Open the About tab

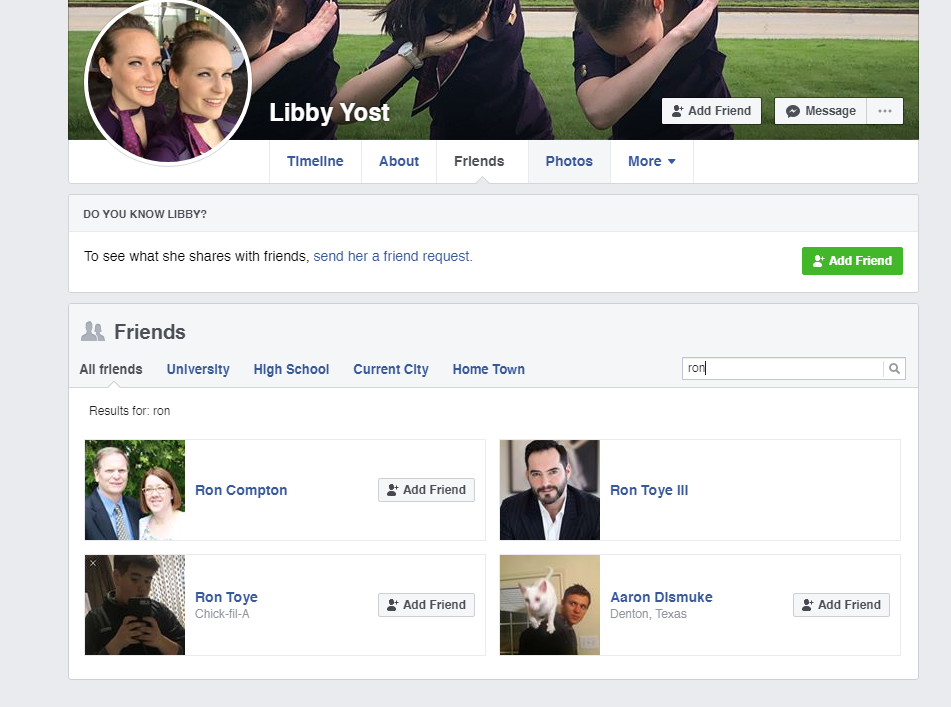(399, 161)
